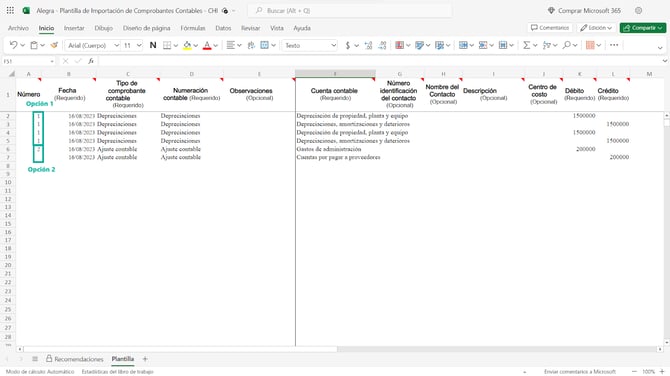Click Comprar Microsoft 365

point(584,11)
